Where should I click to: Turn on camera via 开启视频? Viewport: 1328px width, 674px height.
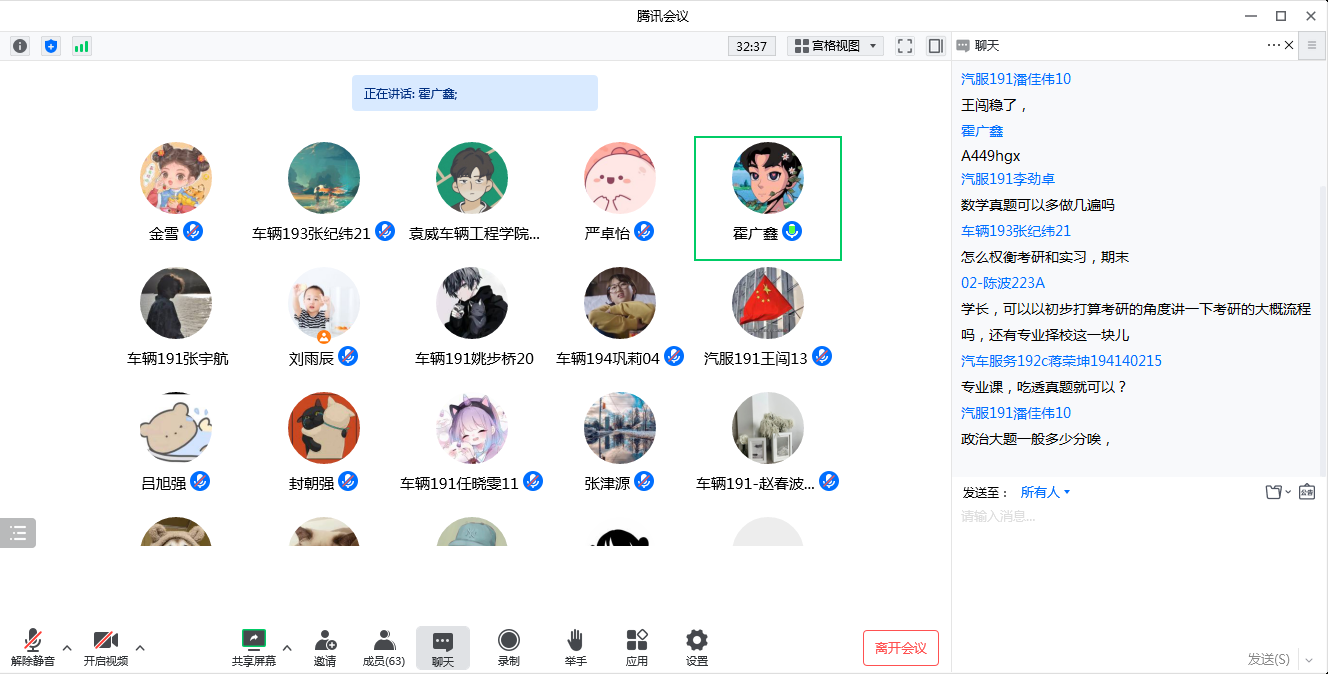(x=105, y=647)
